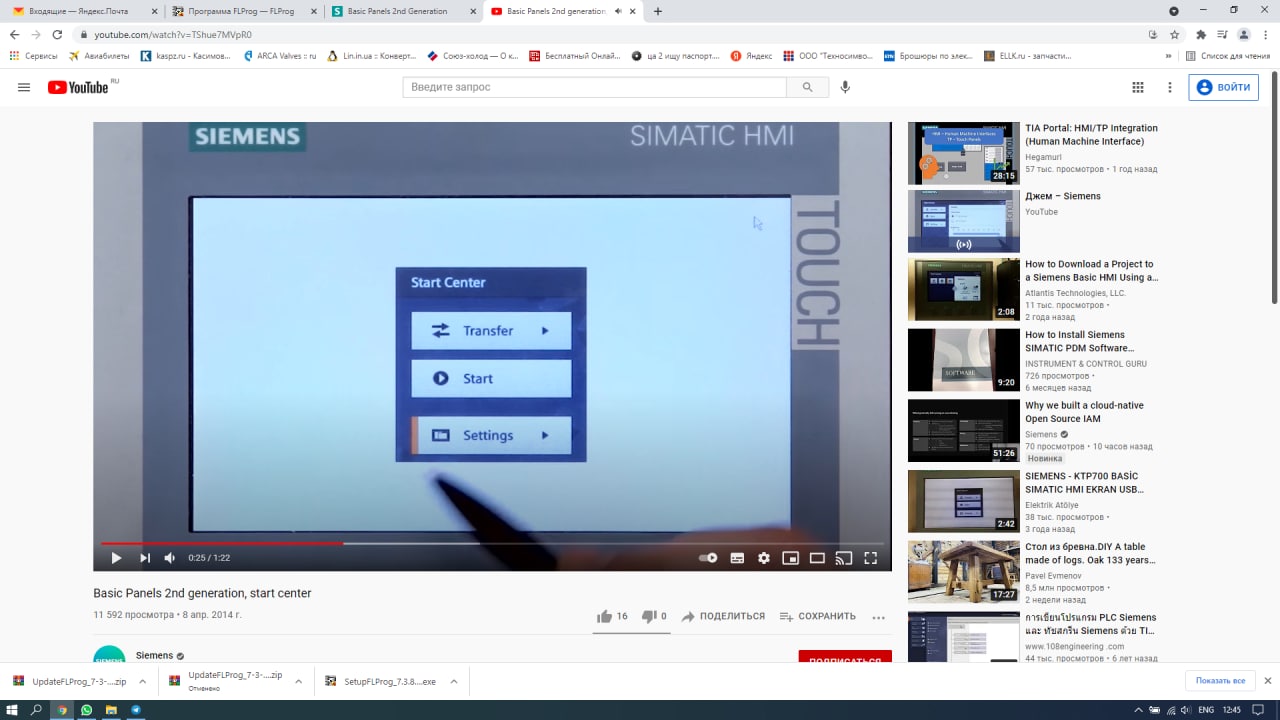Open the Siemens channel name link
The width and height of the screenshot is (1280, 720).
(x=154, y=655)
